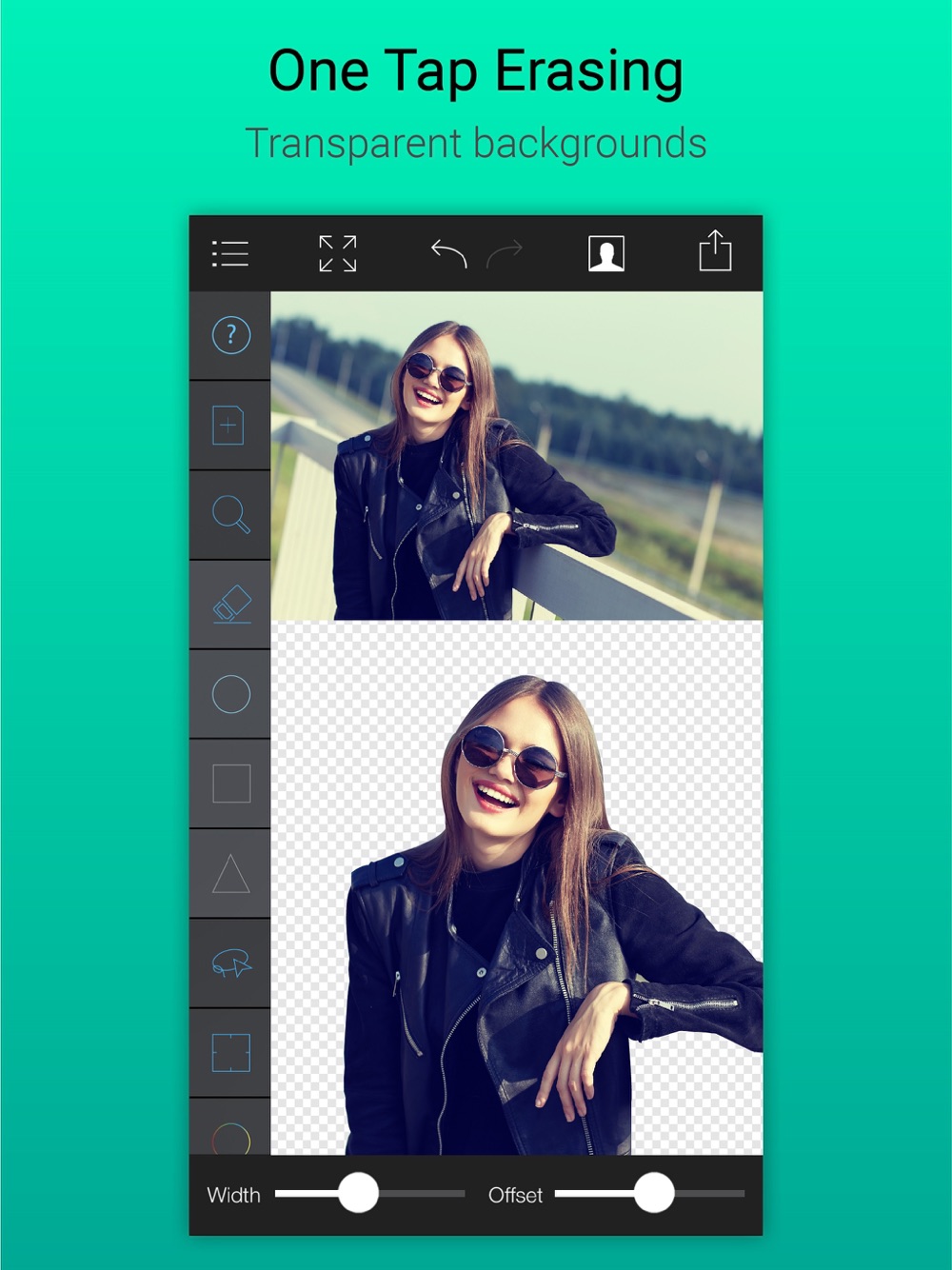Choose the triangle shape tool
This screenshot has width=952, height=1270.
231,873
